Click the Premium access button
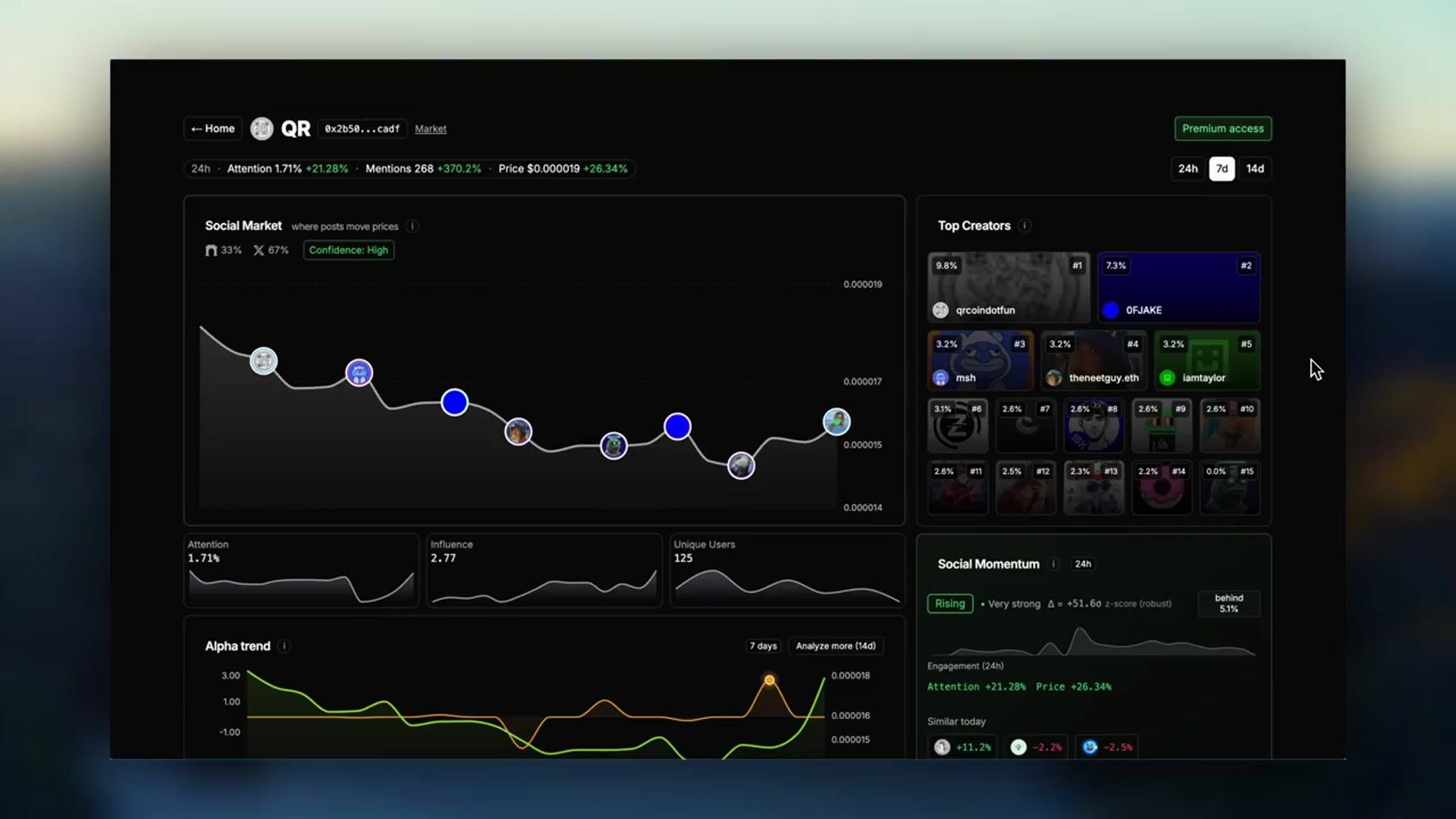1456x819 pixels. pyautogui.click(x=1222, y=129)
